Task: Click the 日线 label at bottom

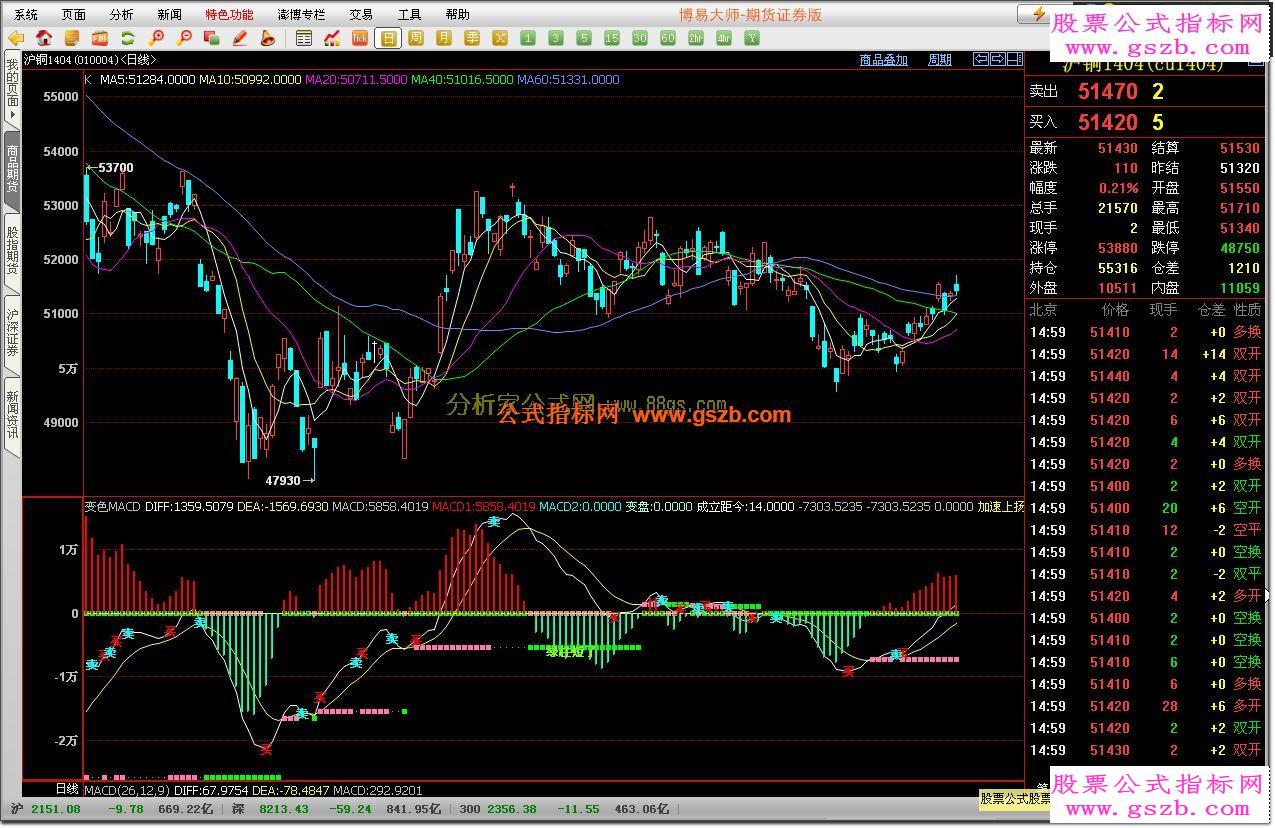Action: 67,789
